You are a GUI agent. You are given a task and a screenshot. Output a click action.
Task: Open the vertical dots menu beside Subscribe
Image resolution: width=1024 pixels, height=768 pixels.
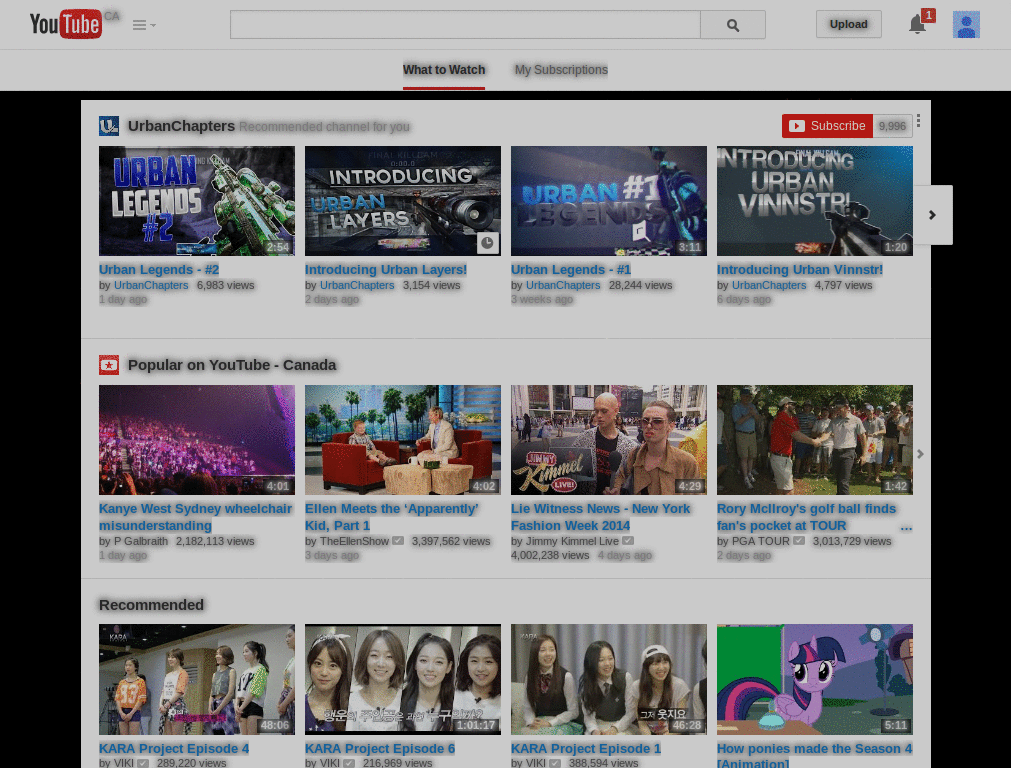tap(917, 120)
